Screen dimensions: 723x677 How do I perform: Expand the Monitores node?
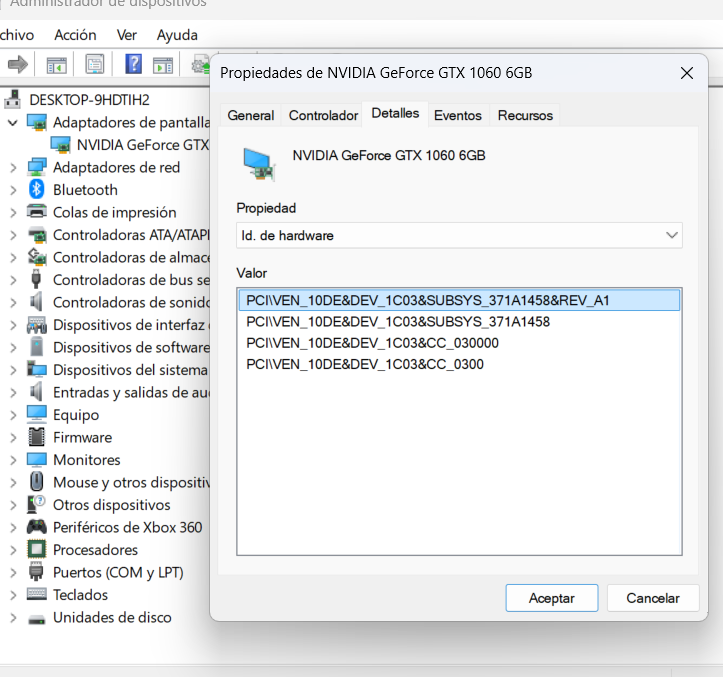coord(13,460)
